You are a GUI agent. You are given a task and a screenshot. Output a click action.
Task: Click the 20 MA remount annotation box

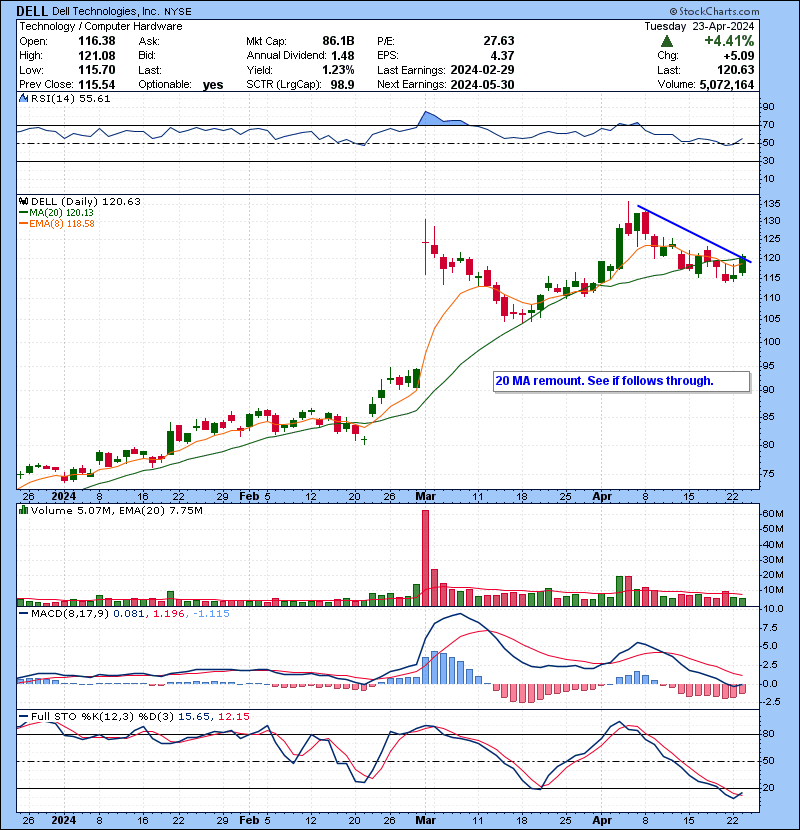click(622, 381)
